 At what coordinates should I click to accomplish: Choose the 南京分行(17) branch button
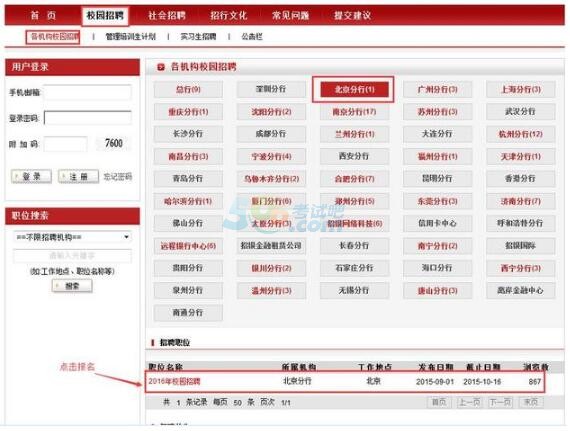pos(354,112)
